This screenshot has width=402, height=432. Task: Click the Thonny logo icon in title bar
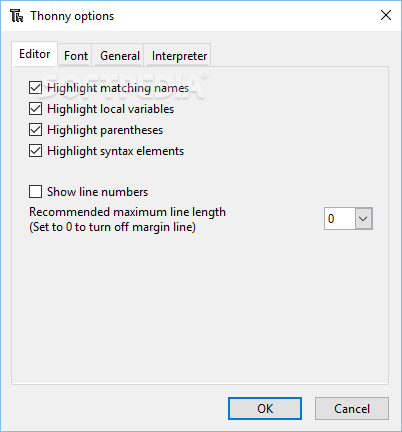coord(16,16)
